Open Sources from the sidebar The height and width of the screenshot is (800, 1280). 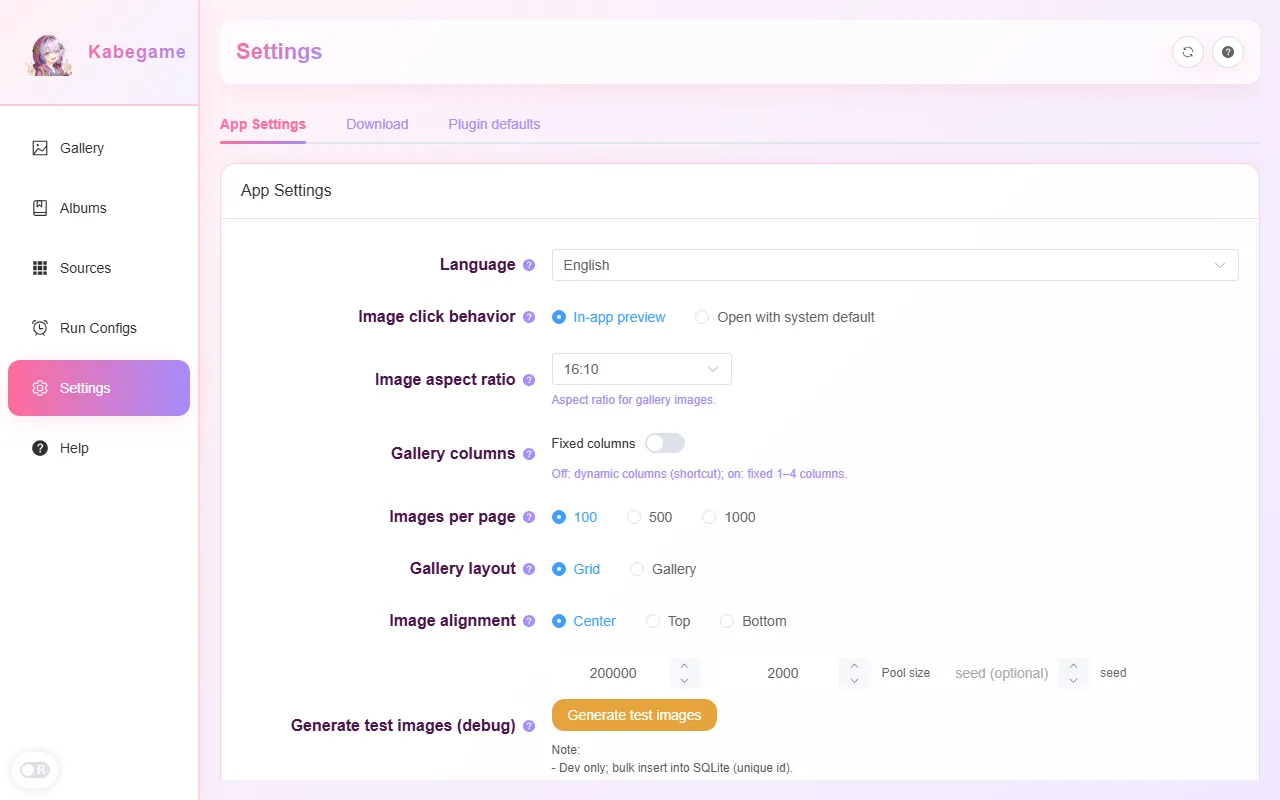pyautogui.click(x=99, y=268)
